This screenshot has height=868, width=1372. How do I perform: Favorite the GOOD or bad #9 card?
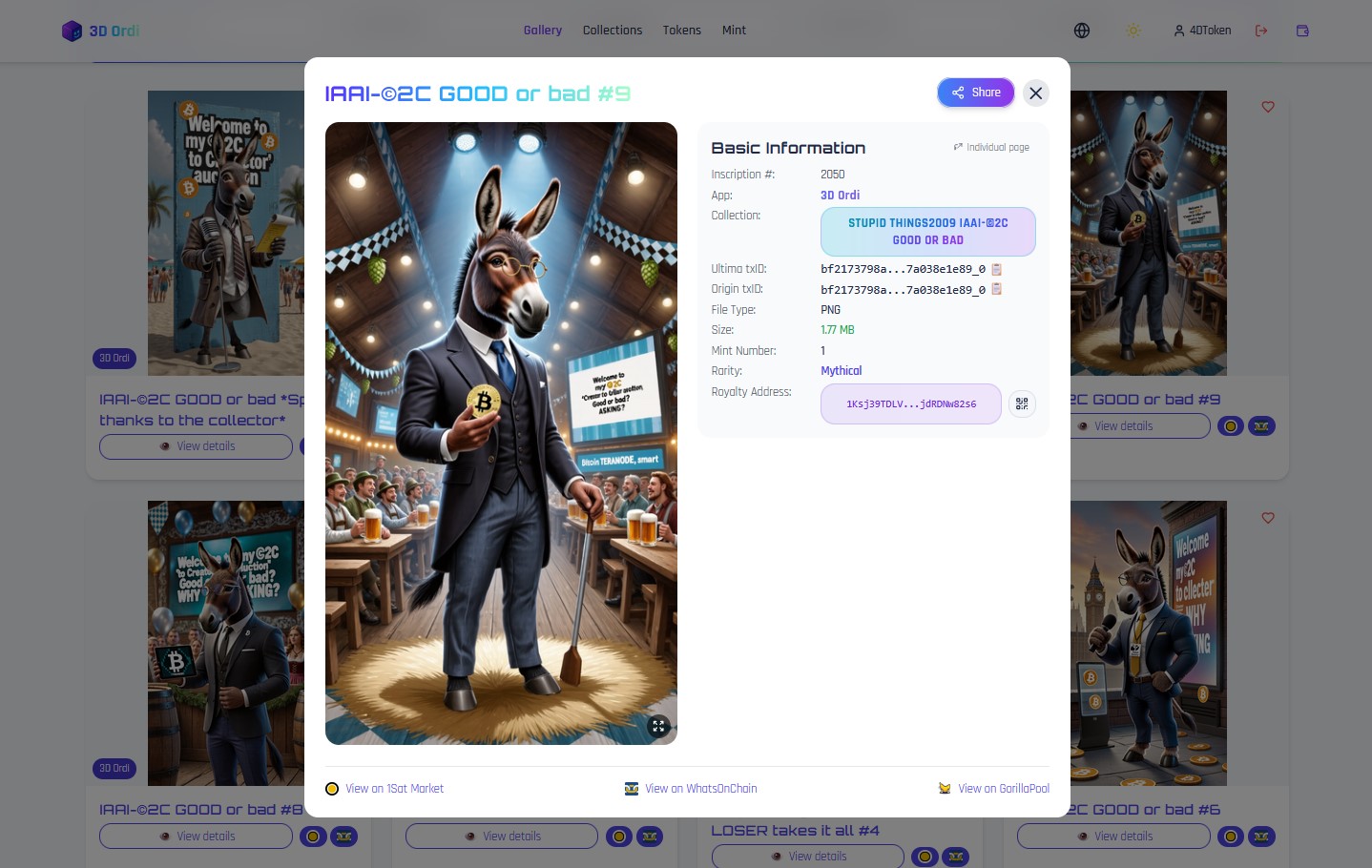click(x=1268, y=107)
